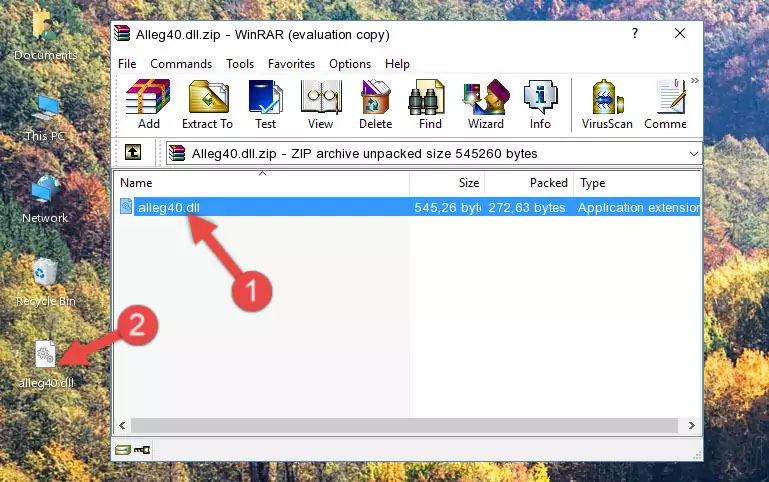
Task: Click the drive icon in status bar
Action: (x=123, y=449)
